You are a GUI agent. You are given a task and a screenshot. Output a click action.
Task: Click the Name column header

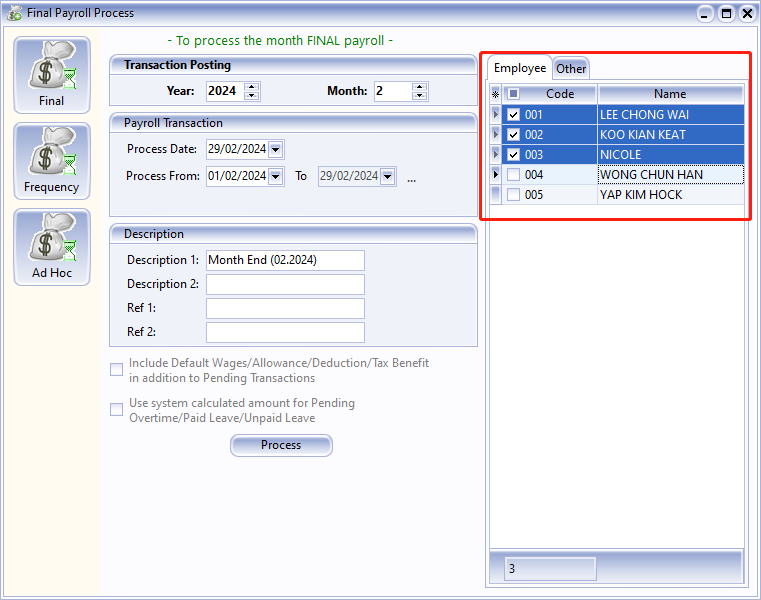(x=670, y=94)
